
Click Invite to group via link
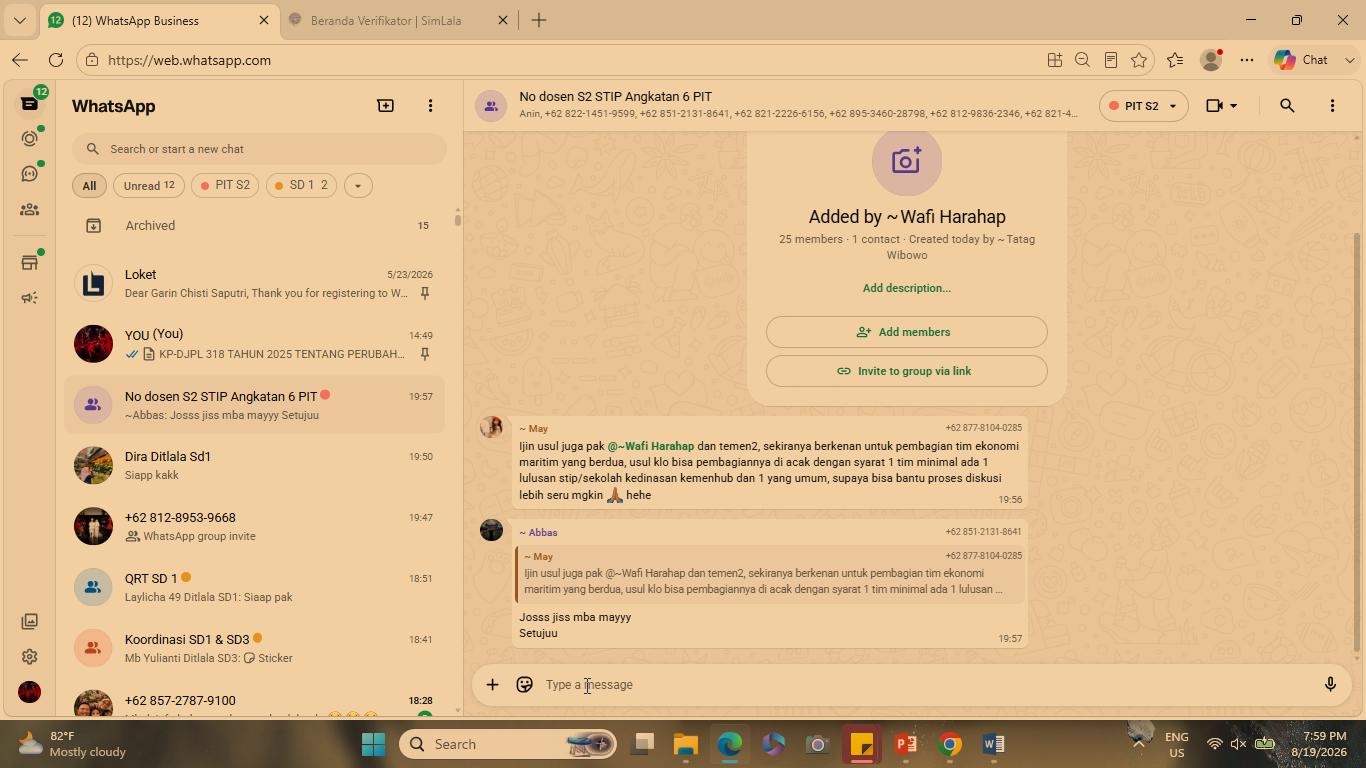(906, 371)
